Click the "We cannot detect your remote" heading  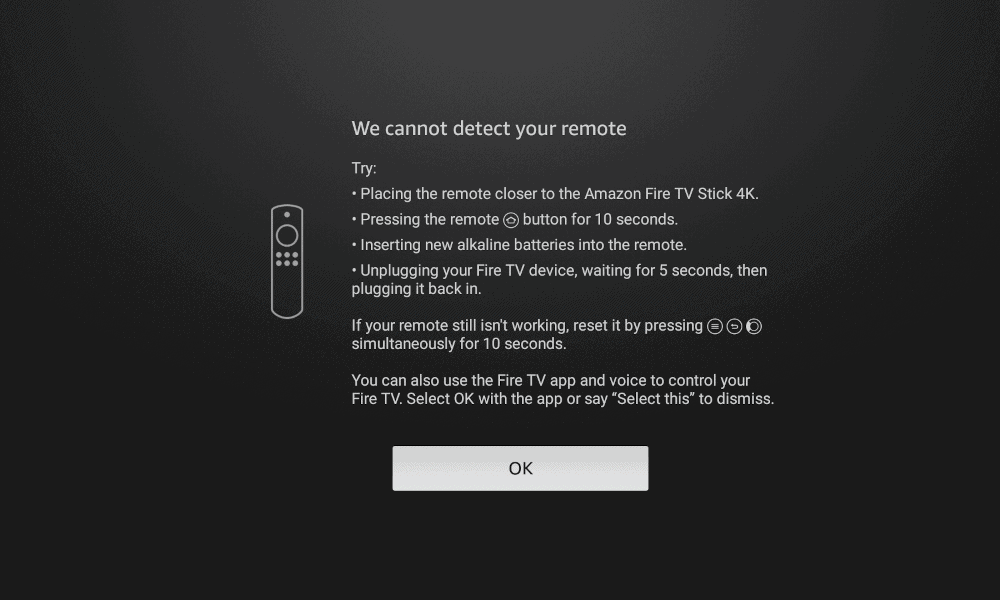[489, 128]
